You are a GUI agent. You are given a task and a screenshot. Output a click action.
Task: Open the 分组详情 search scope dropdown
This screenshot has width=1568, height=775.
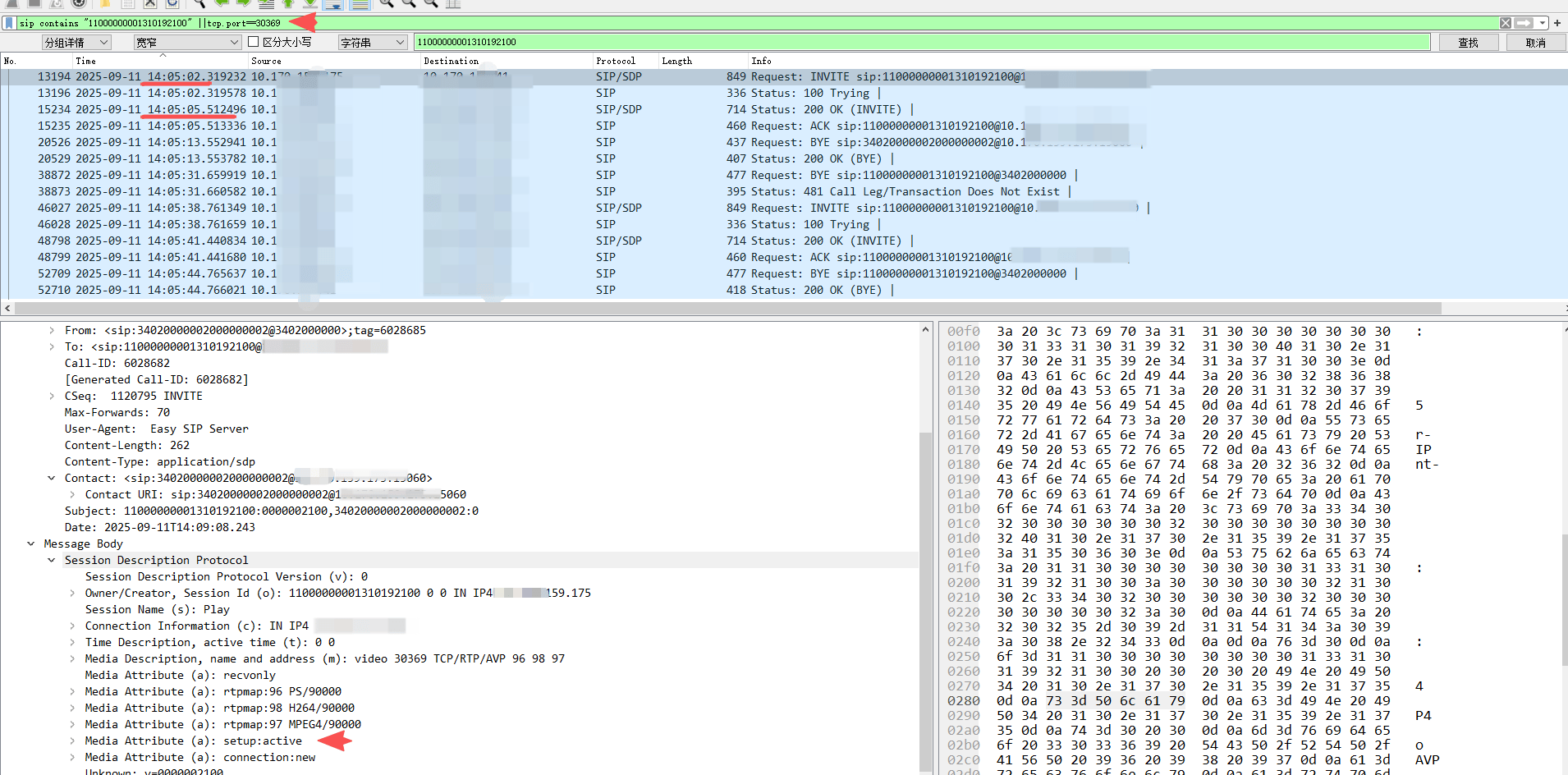pyautogui.click(x=76, y=42)
